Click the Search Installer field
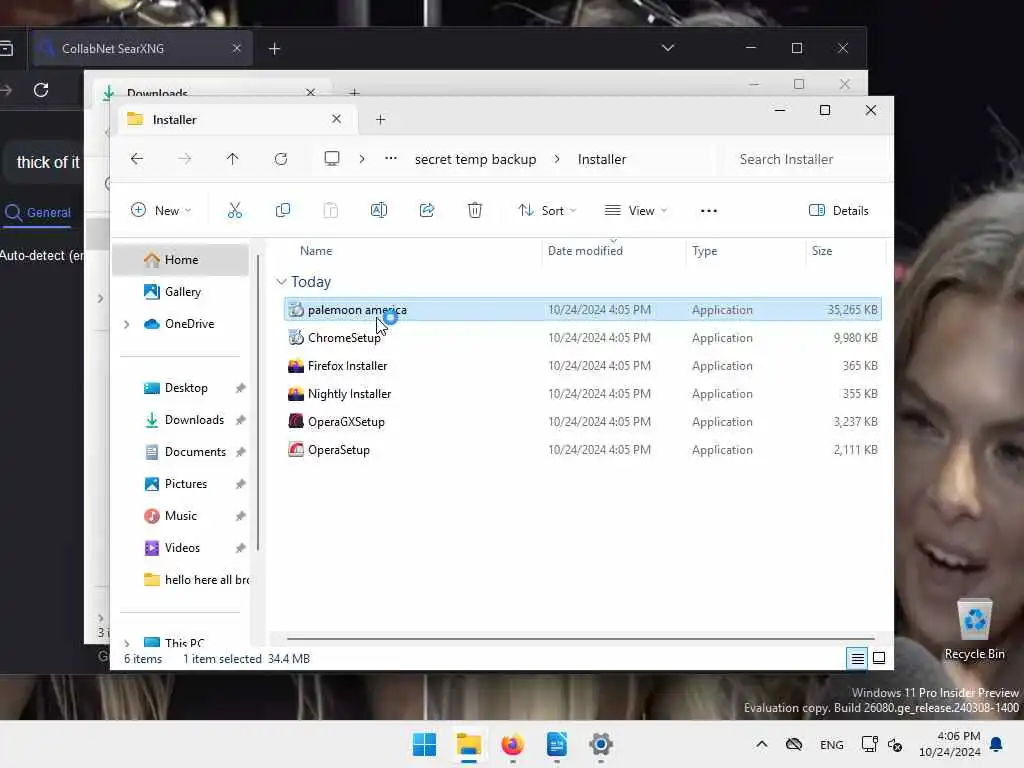The image size is (1024, 768). coord(807,159)
